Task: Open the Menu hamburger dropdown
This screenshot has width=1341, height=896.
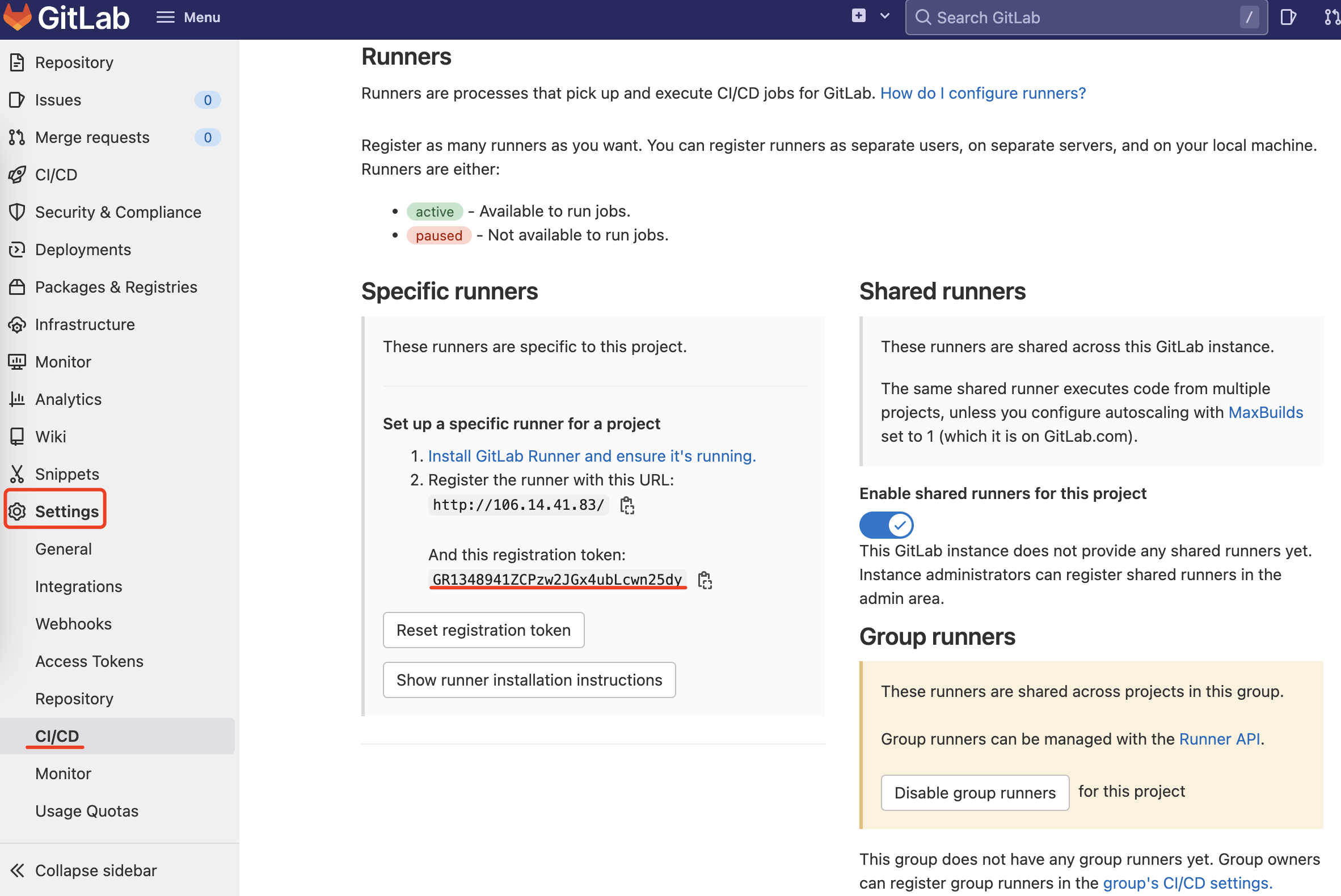Action: click(x=189, y=17)
